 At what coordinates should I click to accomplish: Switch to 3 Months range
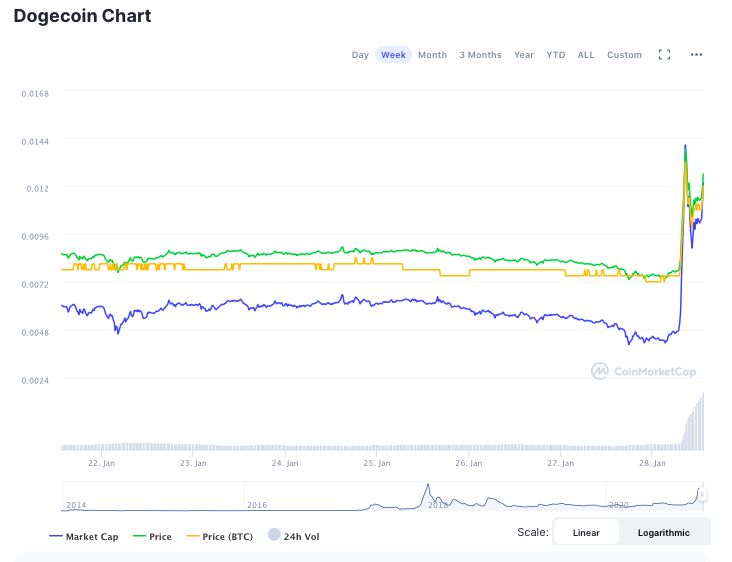click(x=480, y=55)
